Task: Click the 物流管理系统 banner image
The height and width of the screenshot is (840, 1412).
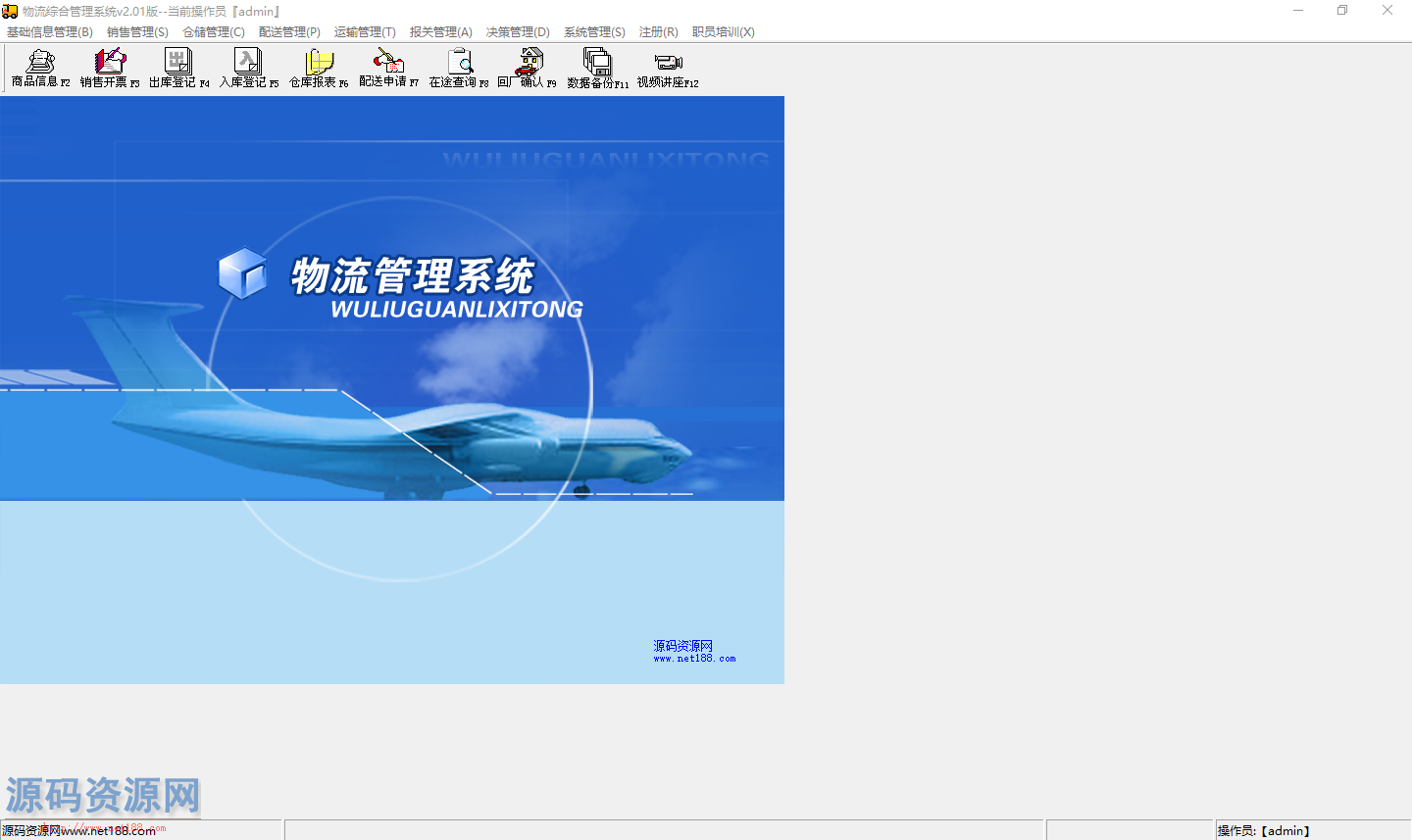Action: (x=392, y=390)
